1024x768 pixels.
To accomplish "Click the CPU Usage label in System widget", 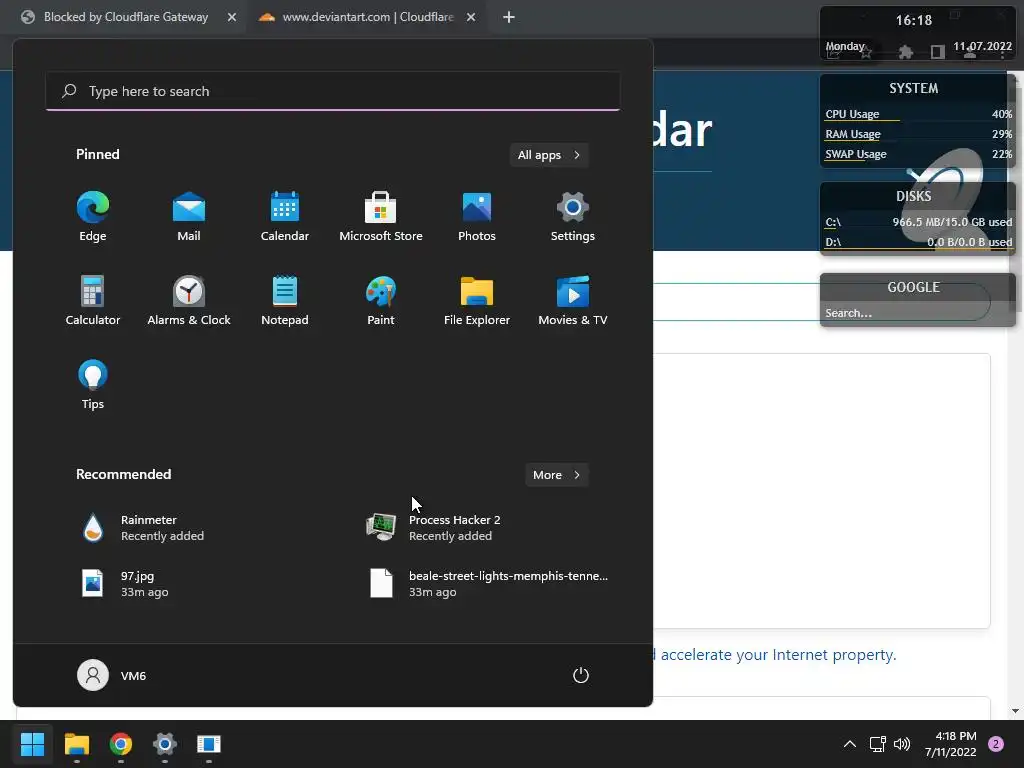I will [x=852, y=114].
